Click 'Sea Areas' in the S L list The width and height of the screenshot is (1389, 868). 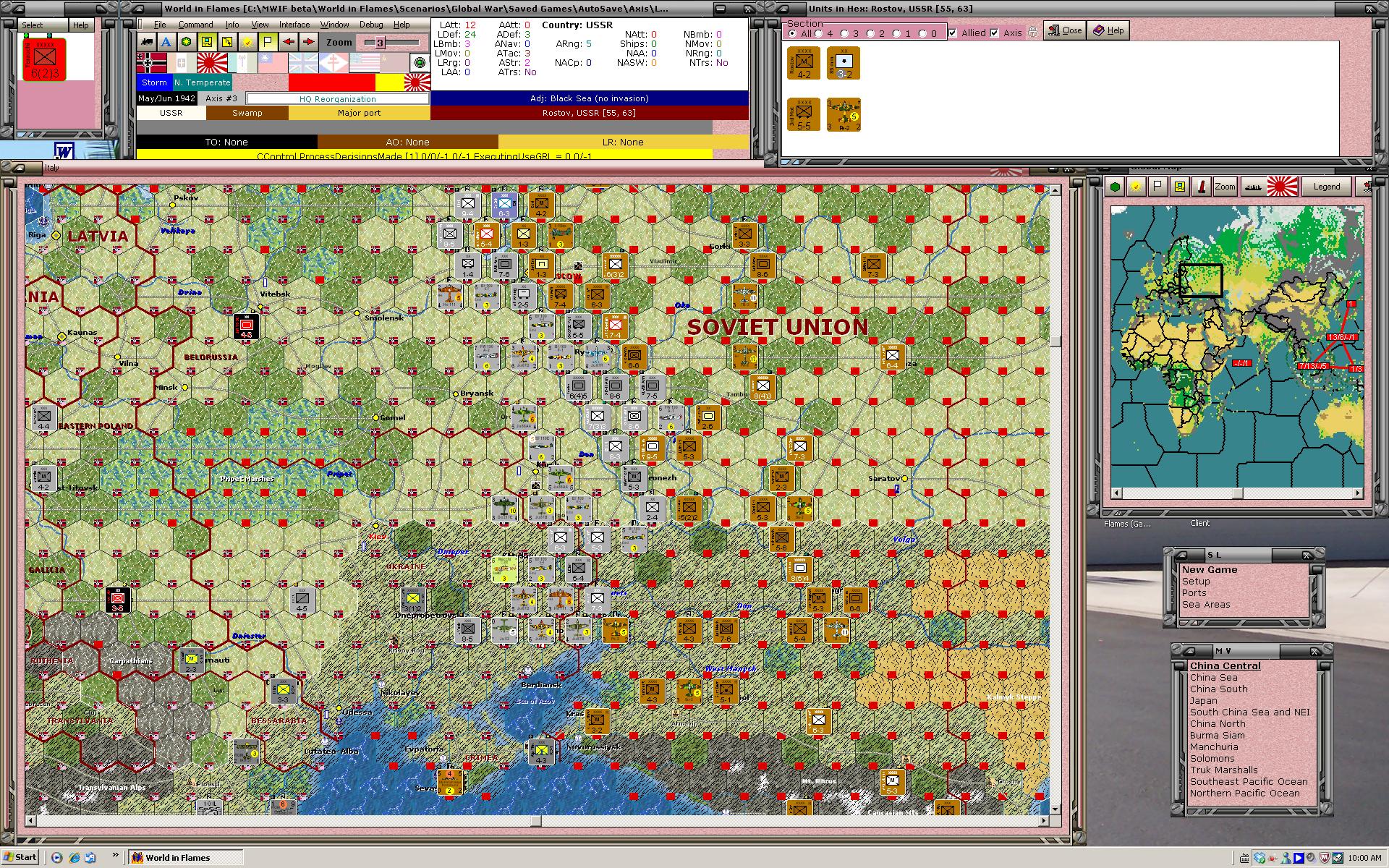click(x=1206, y=604)
